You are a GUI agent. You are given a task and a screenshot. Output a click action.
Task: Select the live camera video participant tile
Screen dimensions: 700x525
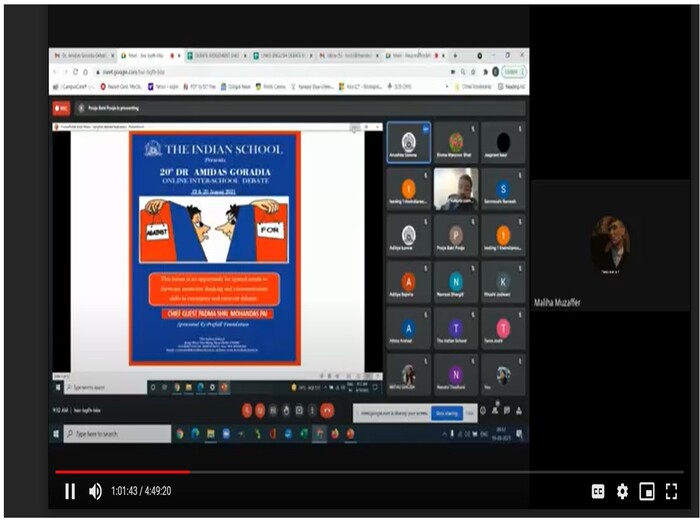coord(456,189)
